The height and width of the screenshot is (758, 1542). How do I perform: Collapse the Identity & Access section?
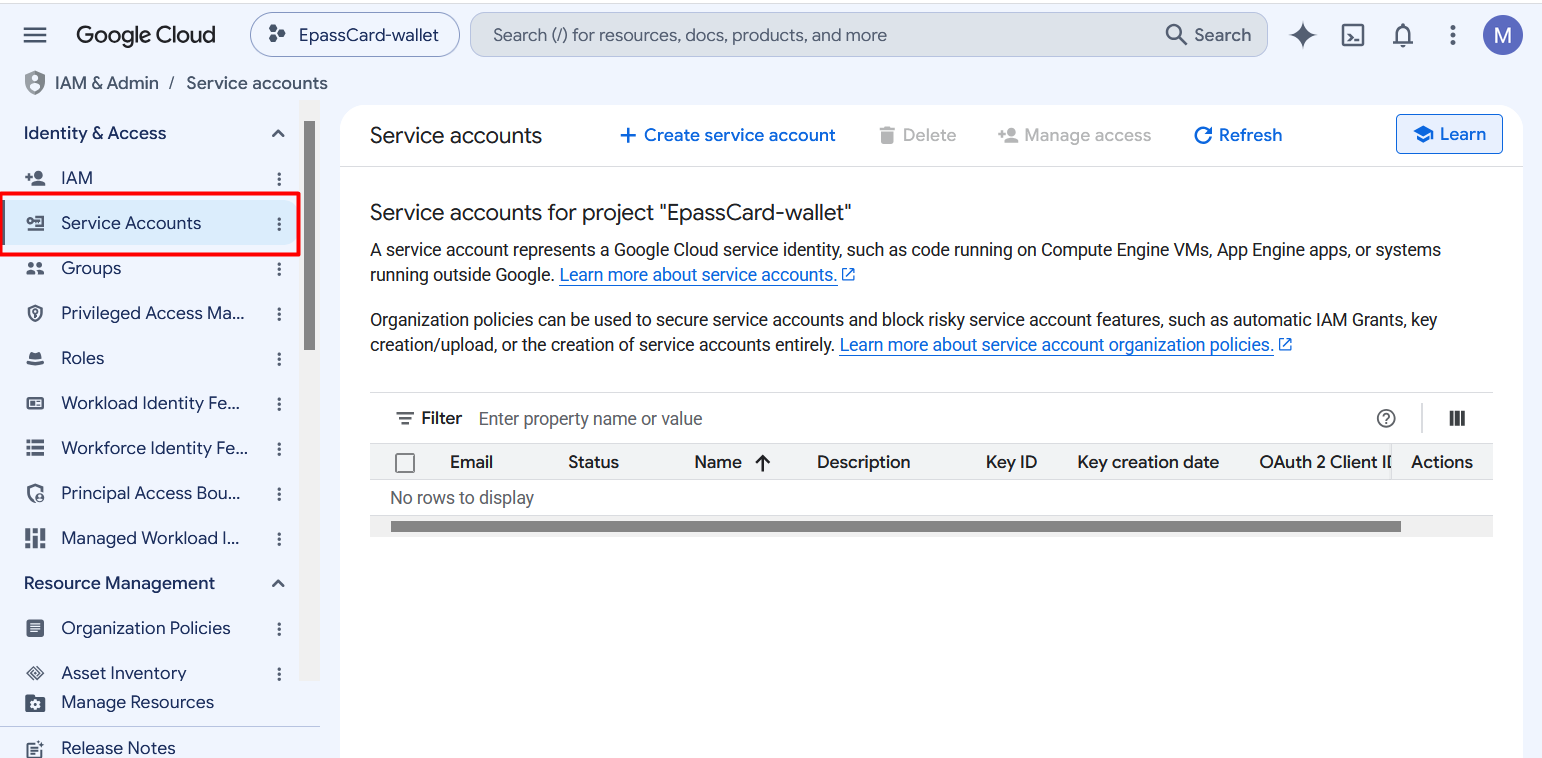[x=278, y=134]
